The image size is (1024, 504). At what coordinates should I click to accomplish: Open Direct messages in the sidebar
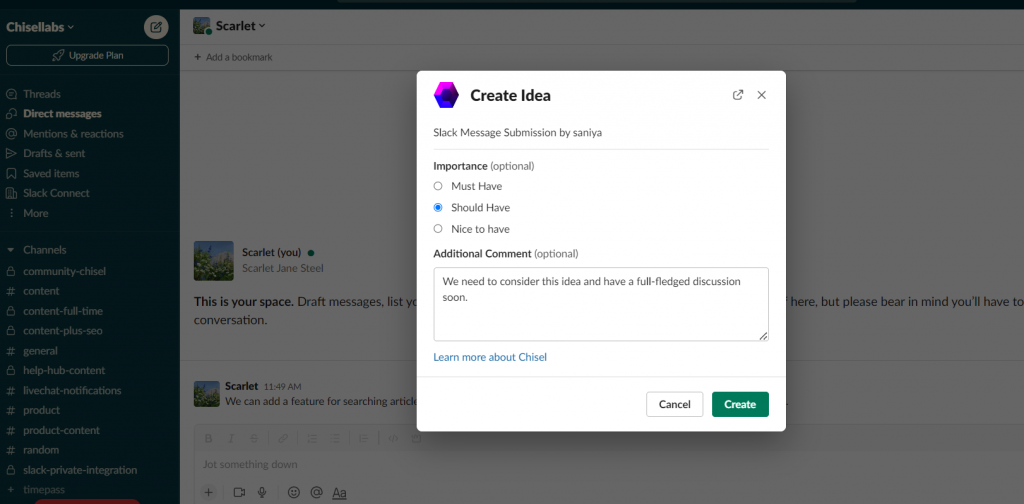(62, 114)
